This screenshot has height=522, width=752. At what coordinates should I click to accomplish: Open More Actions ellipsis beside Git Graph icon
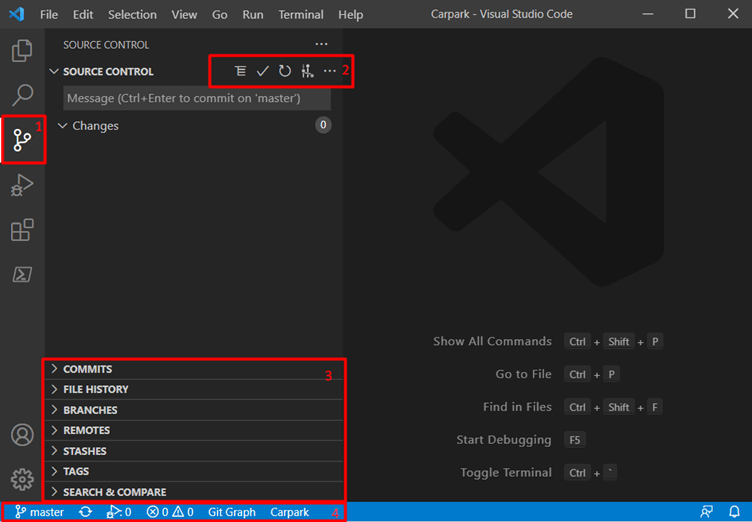(x=329, y=71)
